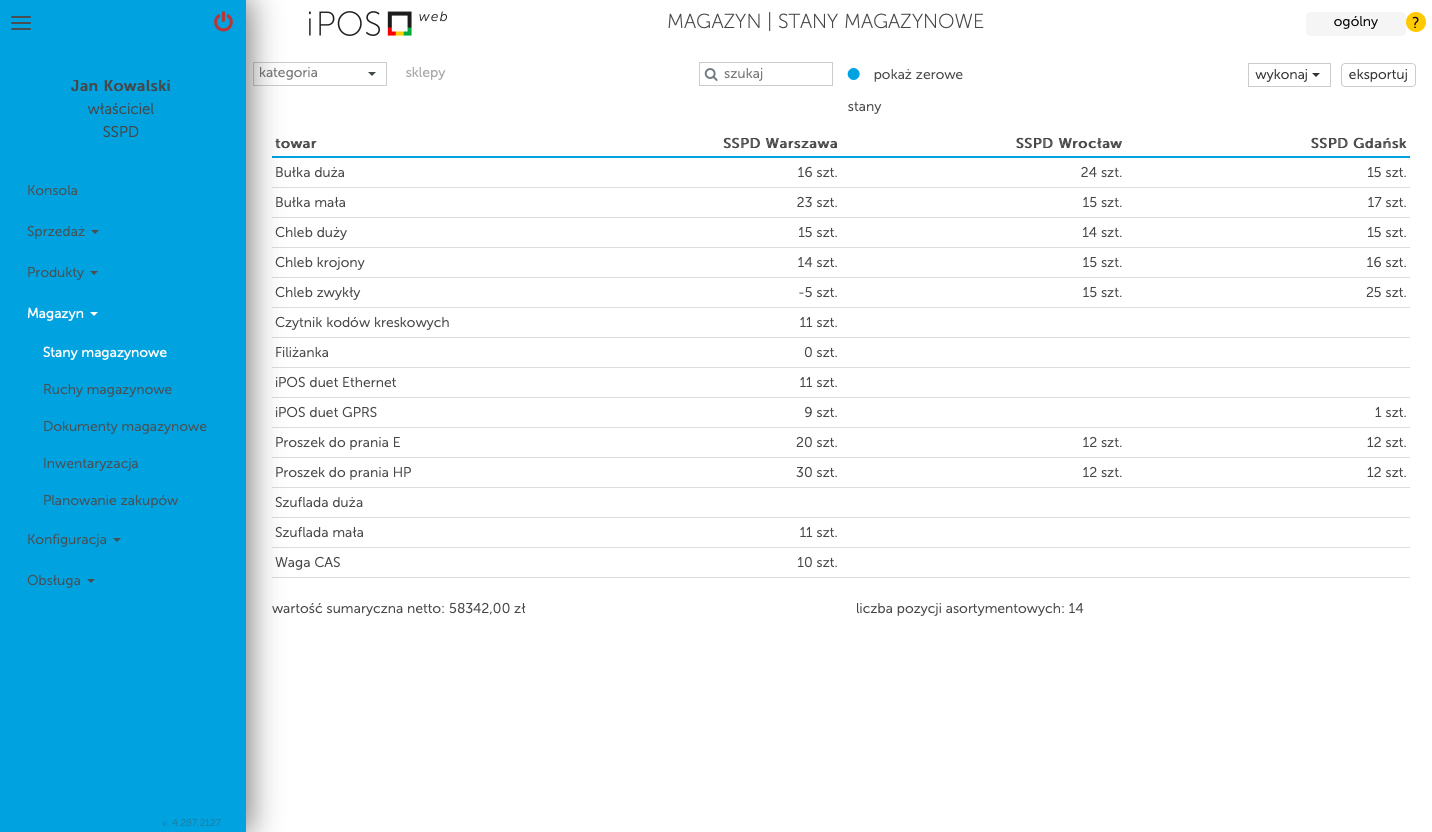
Task: Expand the Konfiguracja sidebar section
Action: pyautogui.click(x=73, y=539)
